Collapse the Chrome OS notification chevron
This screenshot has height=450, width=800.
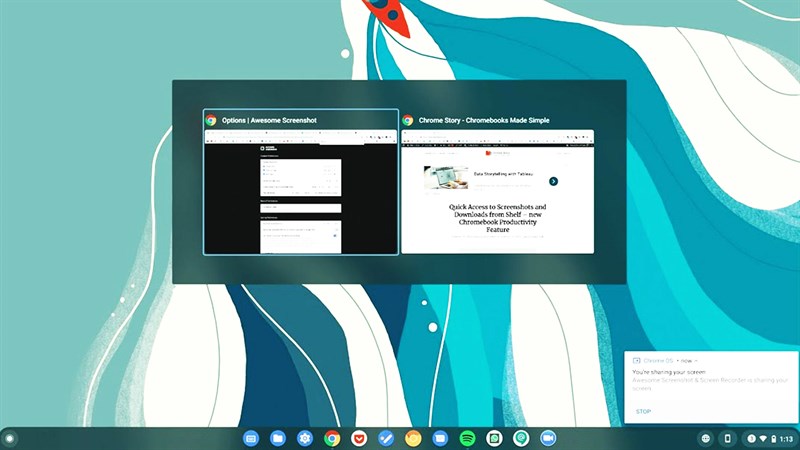pos(696,360)
